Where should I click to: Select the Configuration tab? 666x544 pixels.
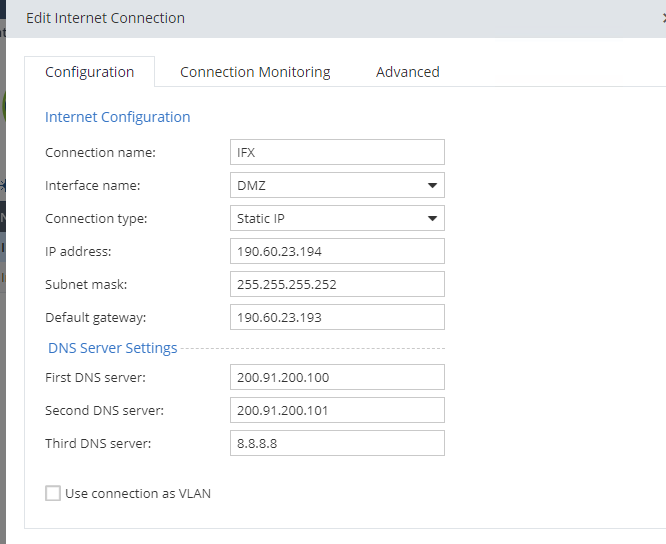[89, 72]
